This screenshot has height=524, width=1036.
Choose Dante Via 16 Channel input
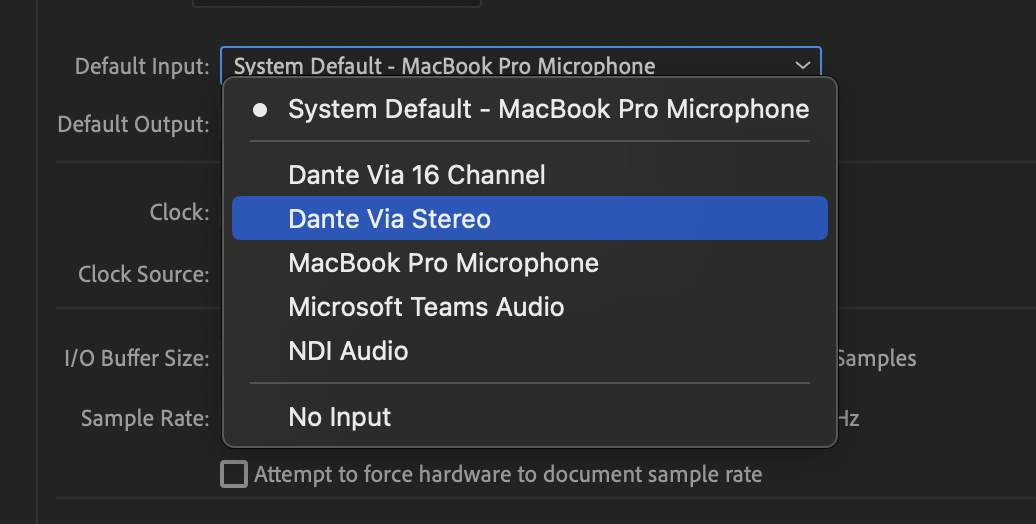[416, 175]
